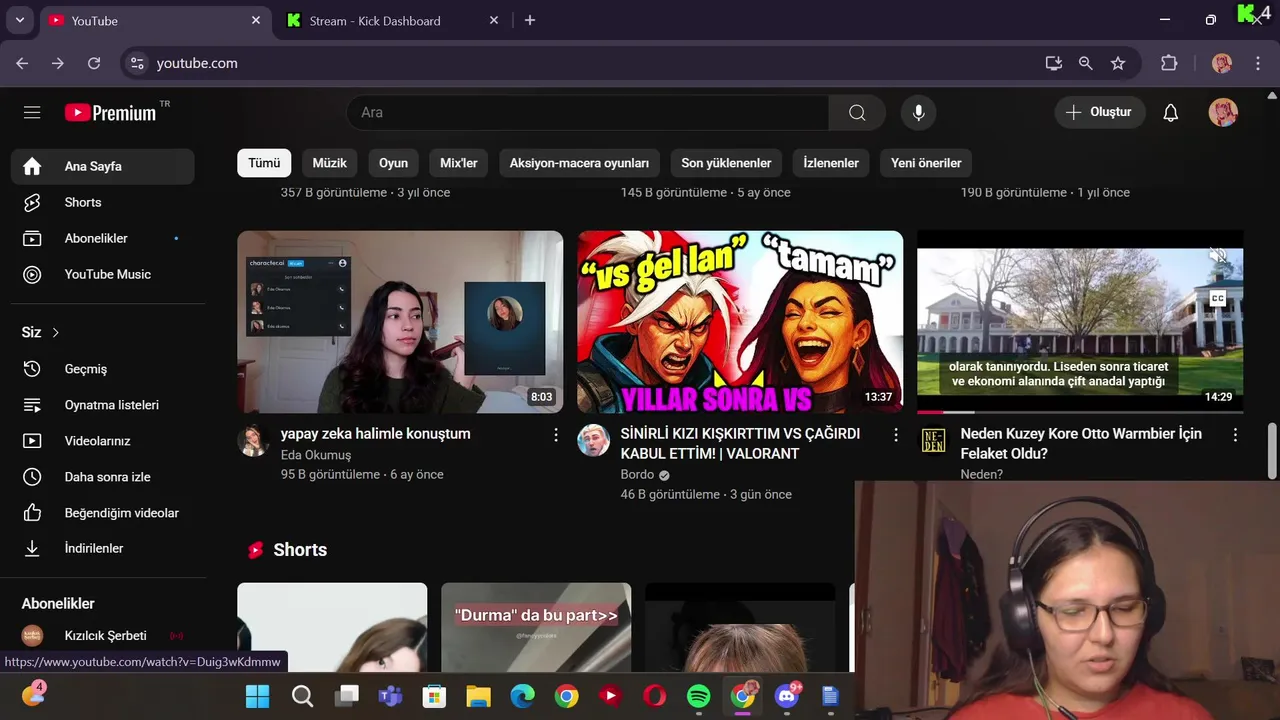This screenshot has width=1280, height=720.
Task: Expand the Siz section chevron
Action: click(56, 332)
